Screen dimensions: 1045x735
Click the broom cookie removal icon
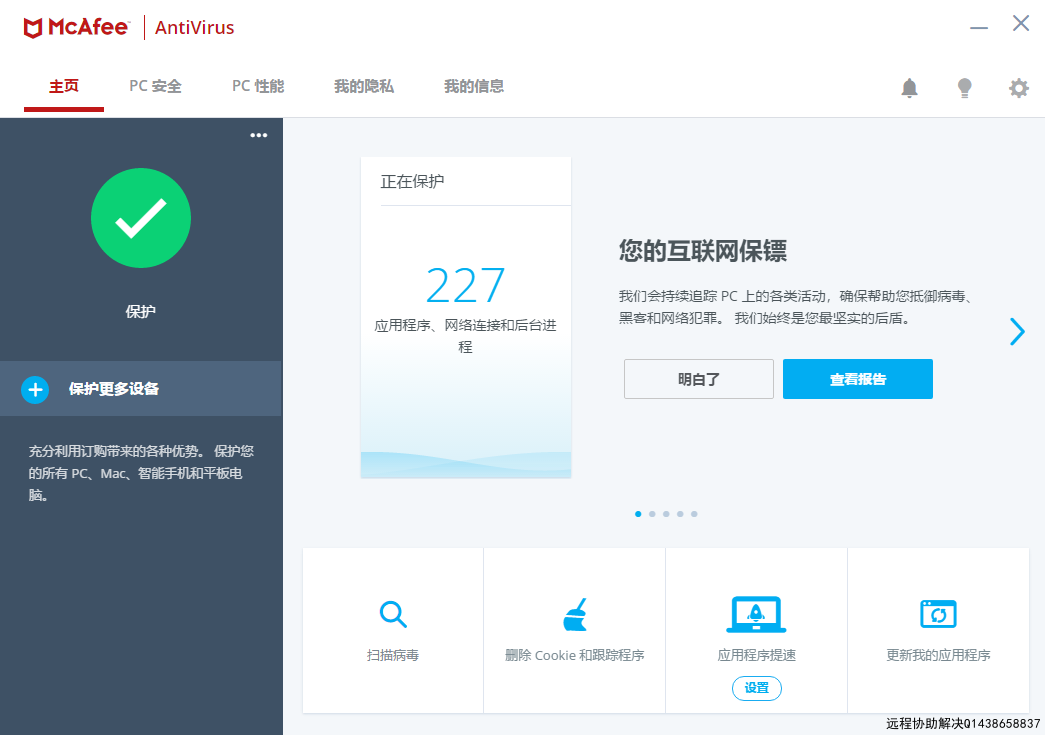tap(574, 614)
